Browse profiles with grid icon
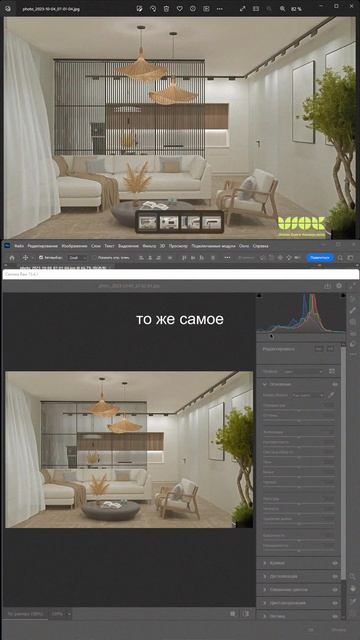This screenshot has height=640, width=360. pyautogui.click(x=332, y=371)
